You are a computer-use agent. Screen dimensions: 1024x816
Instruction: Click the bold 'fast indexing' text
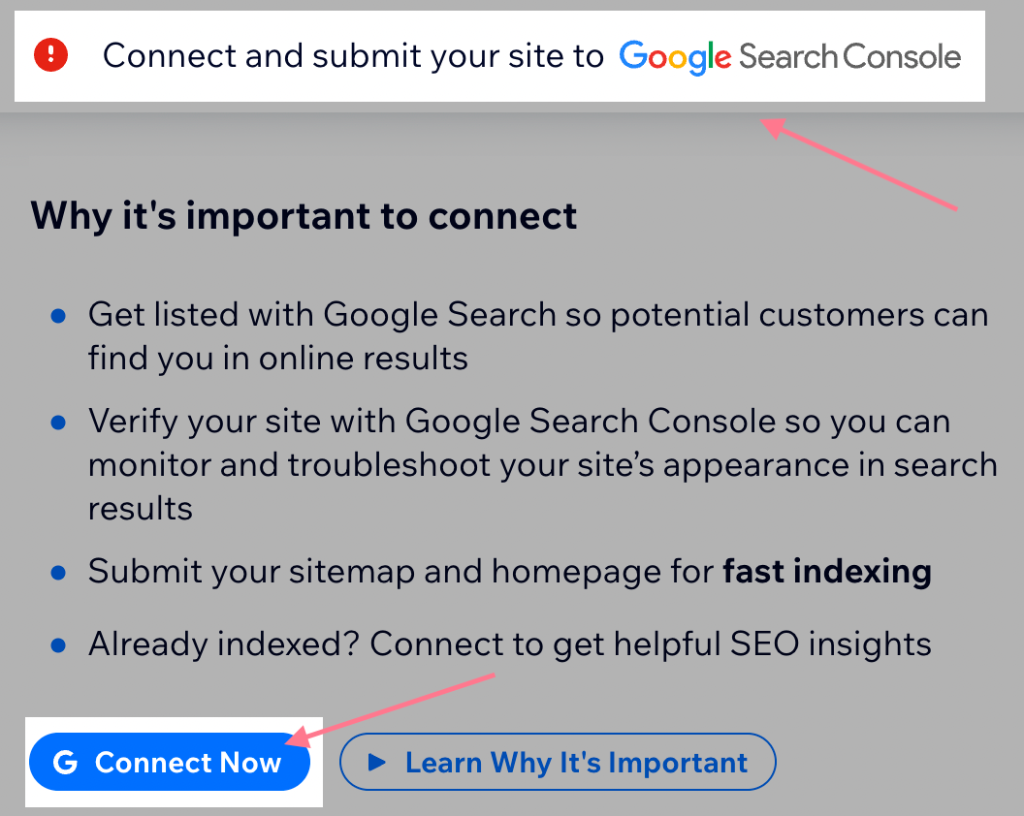827,572
